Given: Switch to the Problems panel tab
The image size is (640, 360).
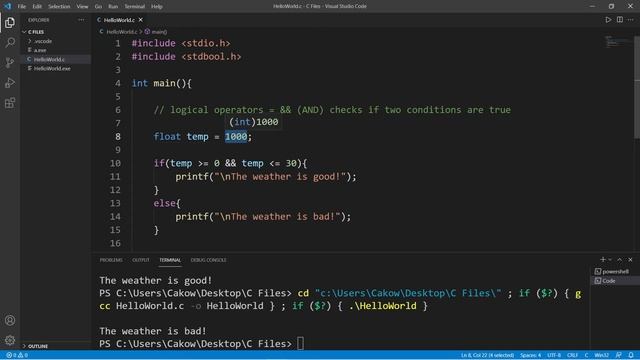Looking at the screenshot, I should click(x=111, y=260).
